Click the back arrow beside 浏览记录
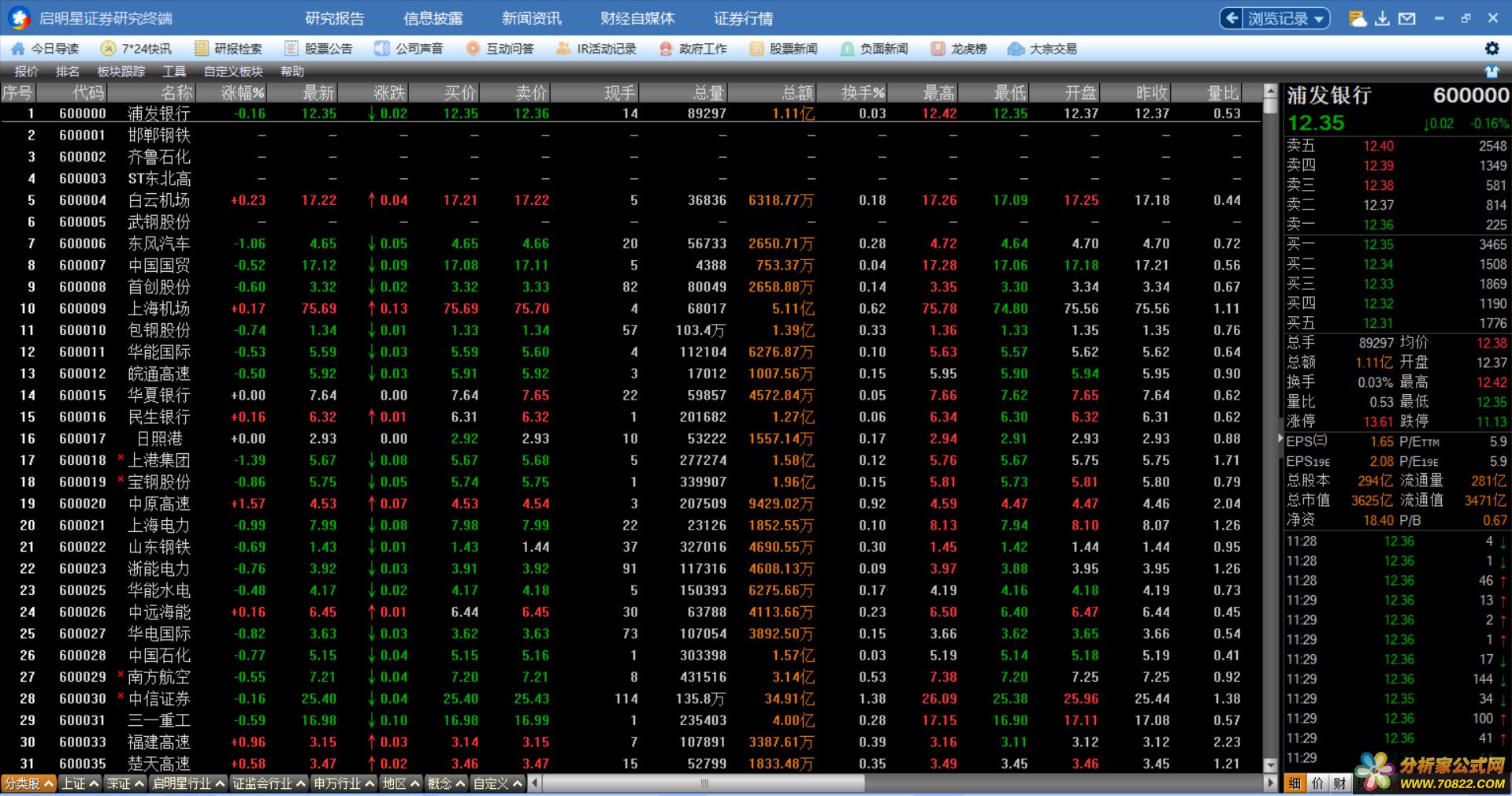1512x796 pixels. point(1231,18)
